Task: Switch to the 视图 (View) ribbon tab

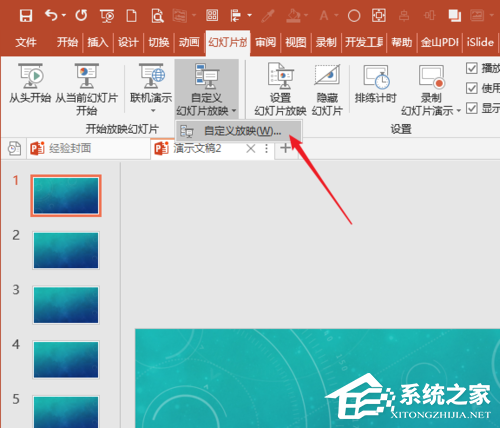Action: pyautogui.click(x=296, y=42)
